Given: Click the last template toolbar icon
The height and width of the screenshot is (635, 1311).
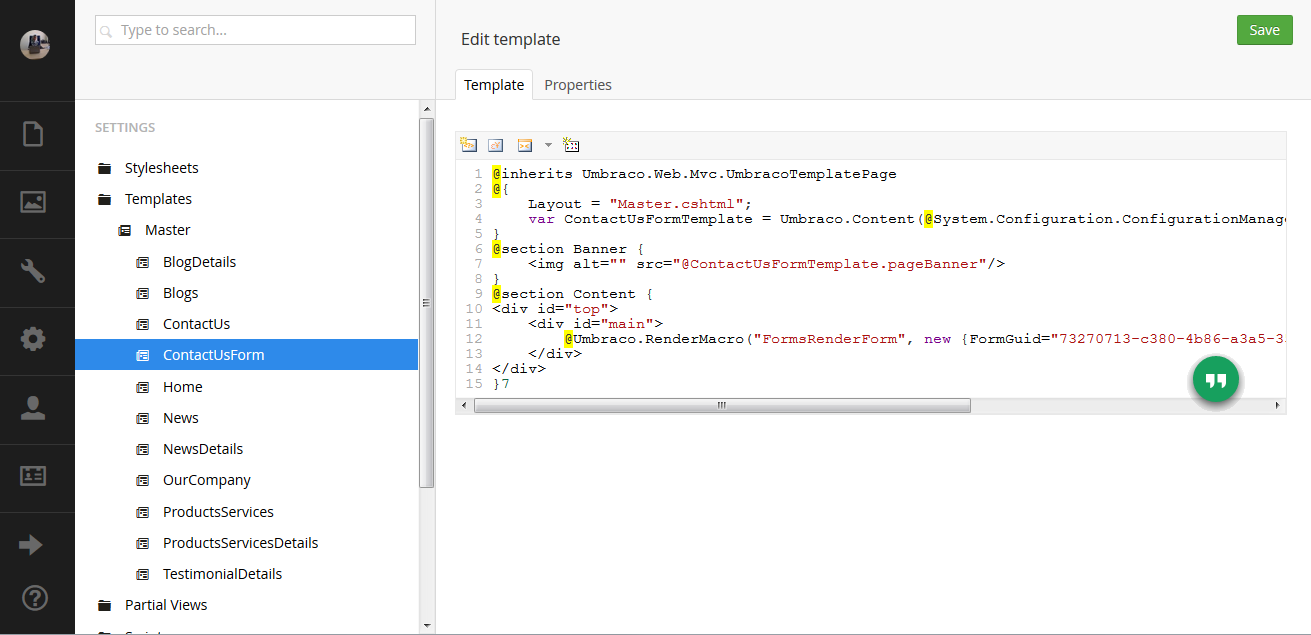Looking at the screenshot, I should [x=571, y=145].
